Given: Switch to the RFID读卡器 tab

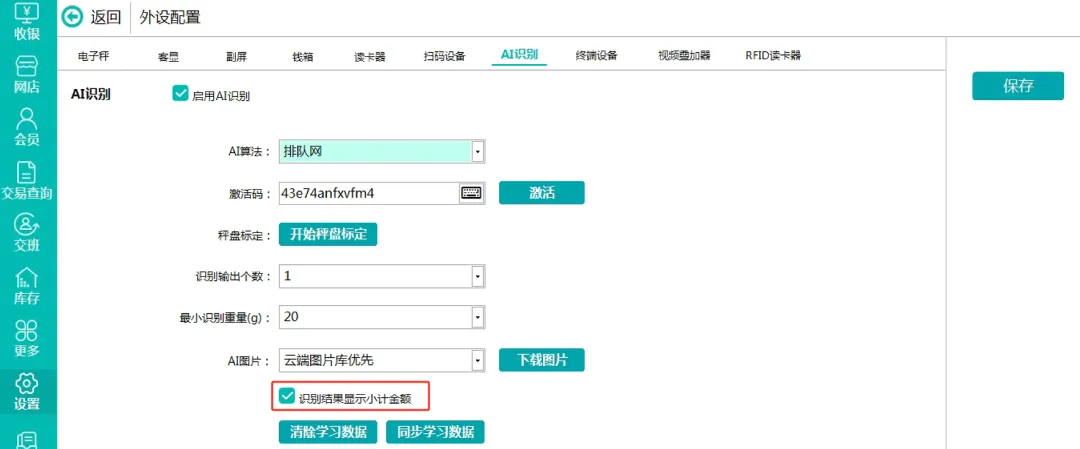Looking at the screenshot, I should coord(773,56).
